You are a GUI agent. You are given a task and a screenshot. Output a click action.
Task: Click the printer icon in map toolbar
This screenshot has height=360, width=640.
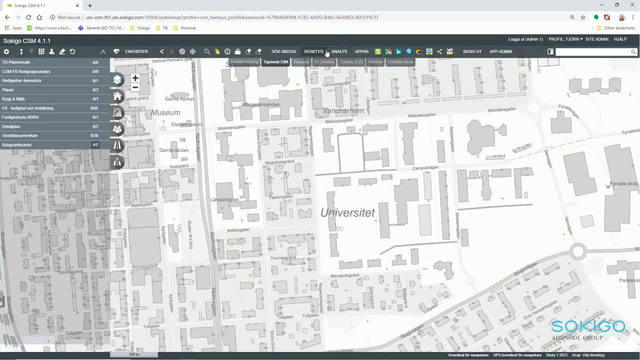coord(238,52)
